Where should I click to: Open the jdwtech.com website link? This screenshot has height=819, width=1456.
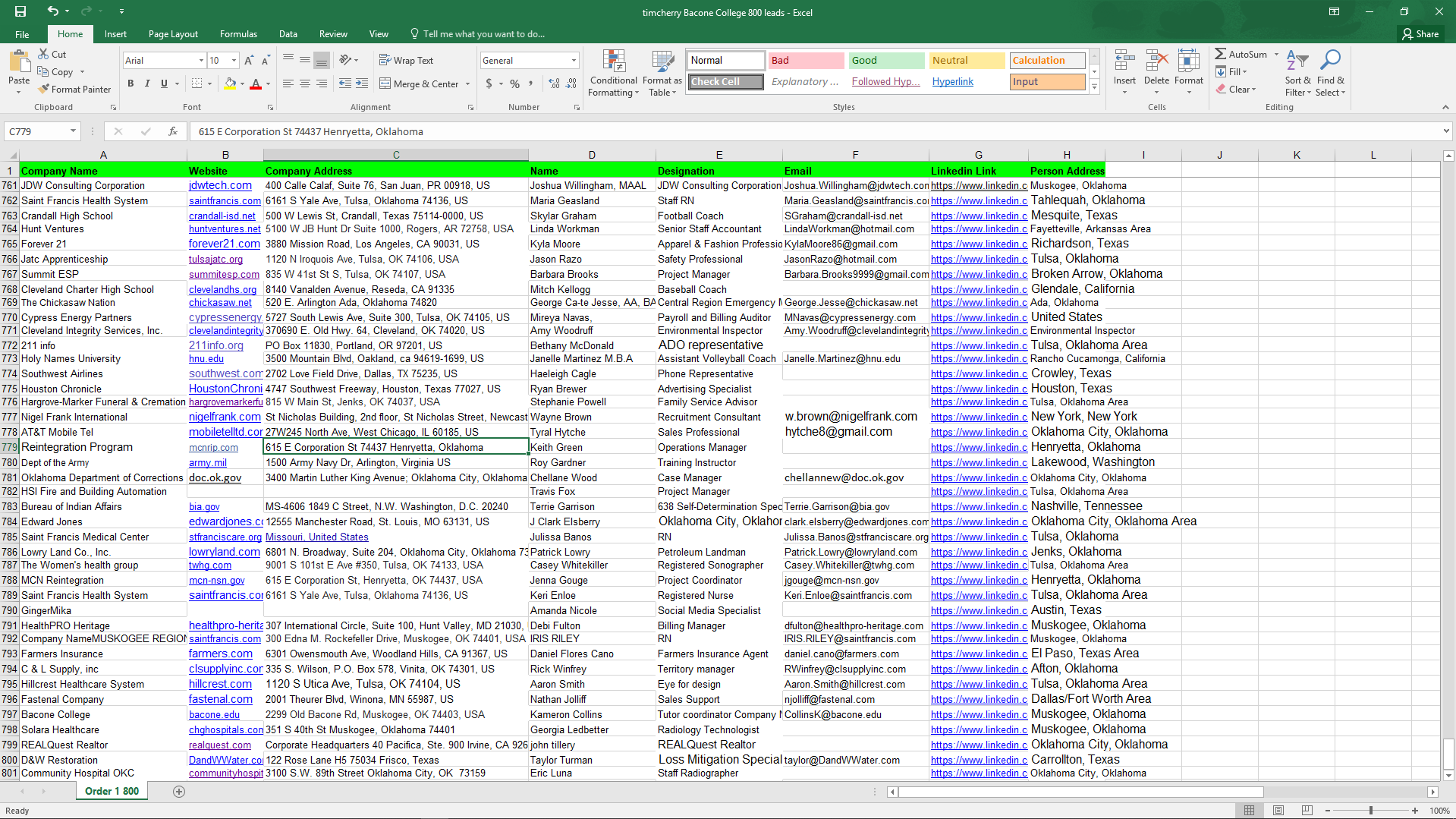click(x=220, y=185)
